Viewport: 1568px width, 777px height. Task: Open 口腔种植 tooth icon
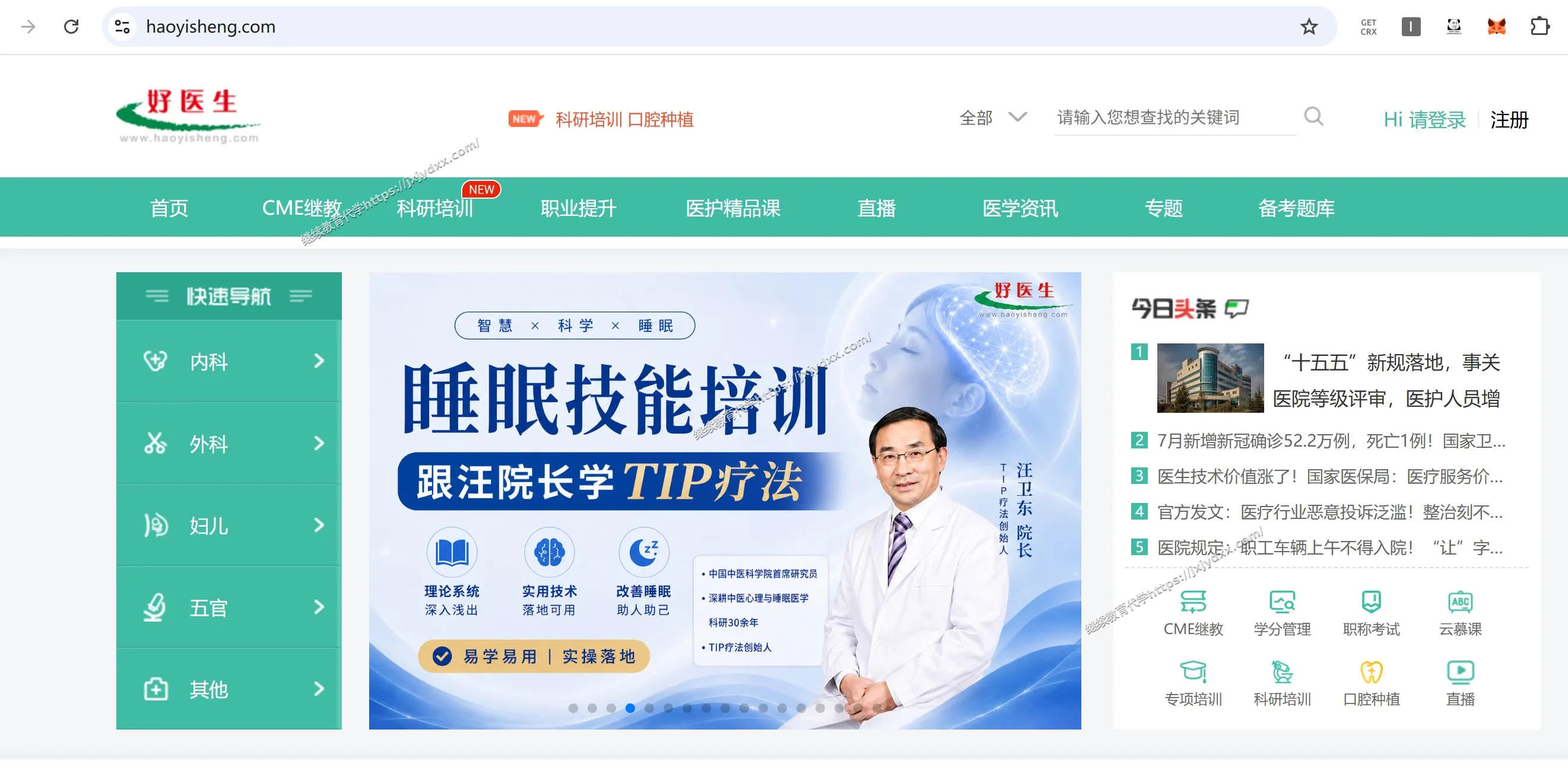point(1371,671)
